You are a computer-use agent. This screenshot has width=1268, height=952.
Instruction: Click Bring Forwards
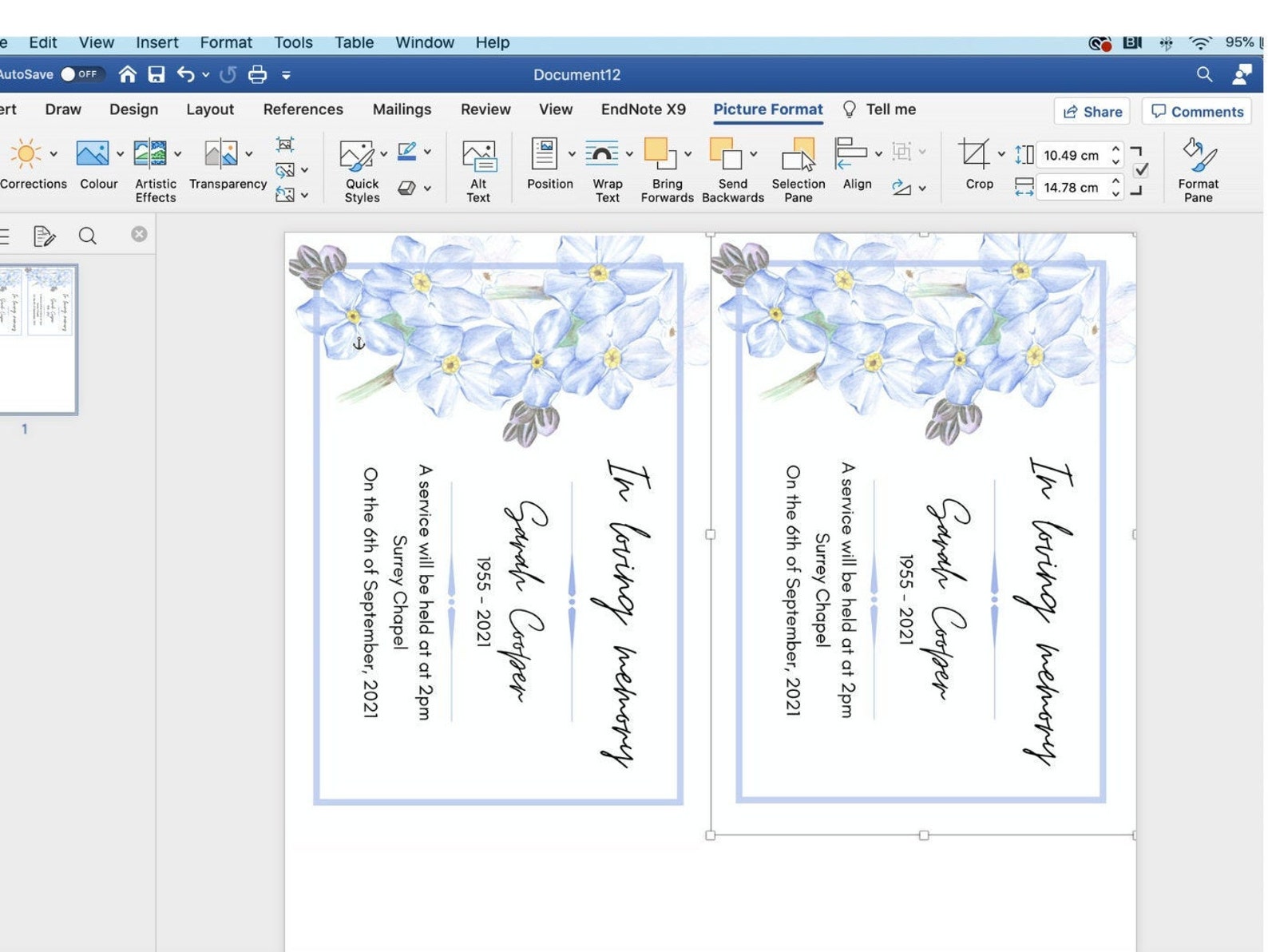pyautogui.click(x=661, y=153)
